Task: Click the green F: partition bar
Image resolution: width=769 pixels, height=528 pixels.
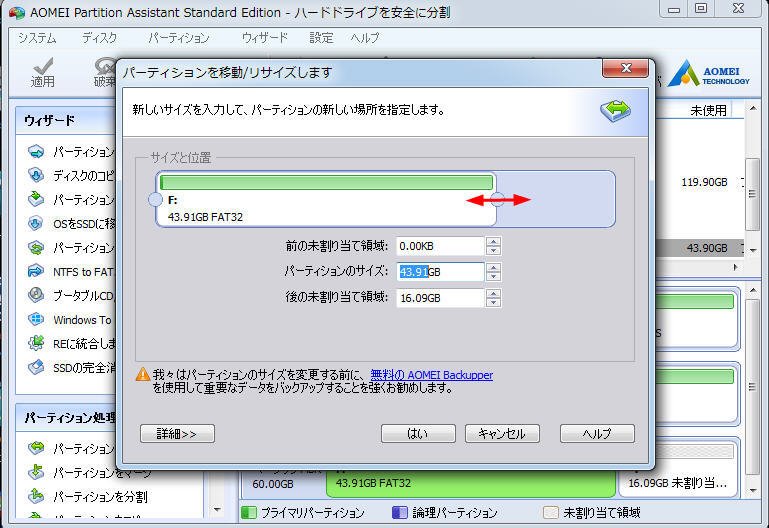Action: pyautogui.click(x=327, y=182)
